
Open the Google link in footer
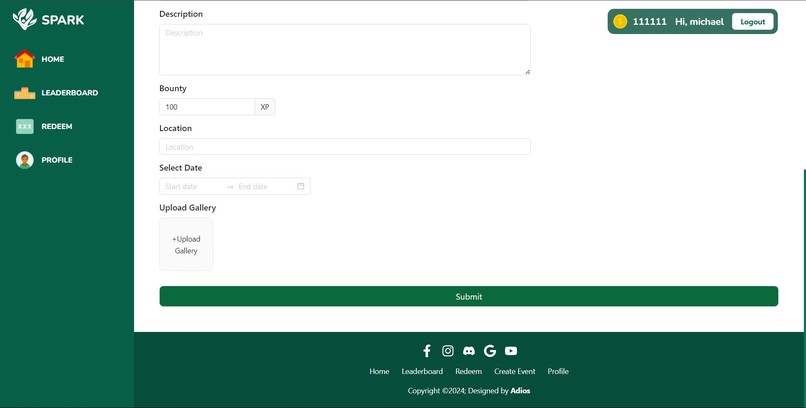pos(490,351)
